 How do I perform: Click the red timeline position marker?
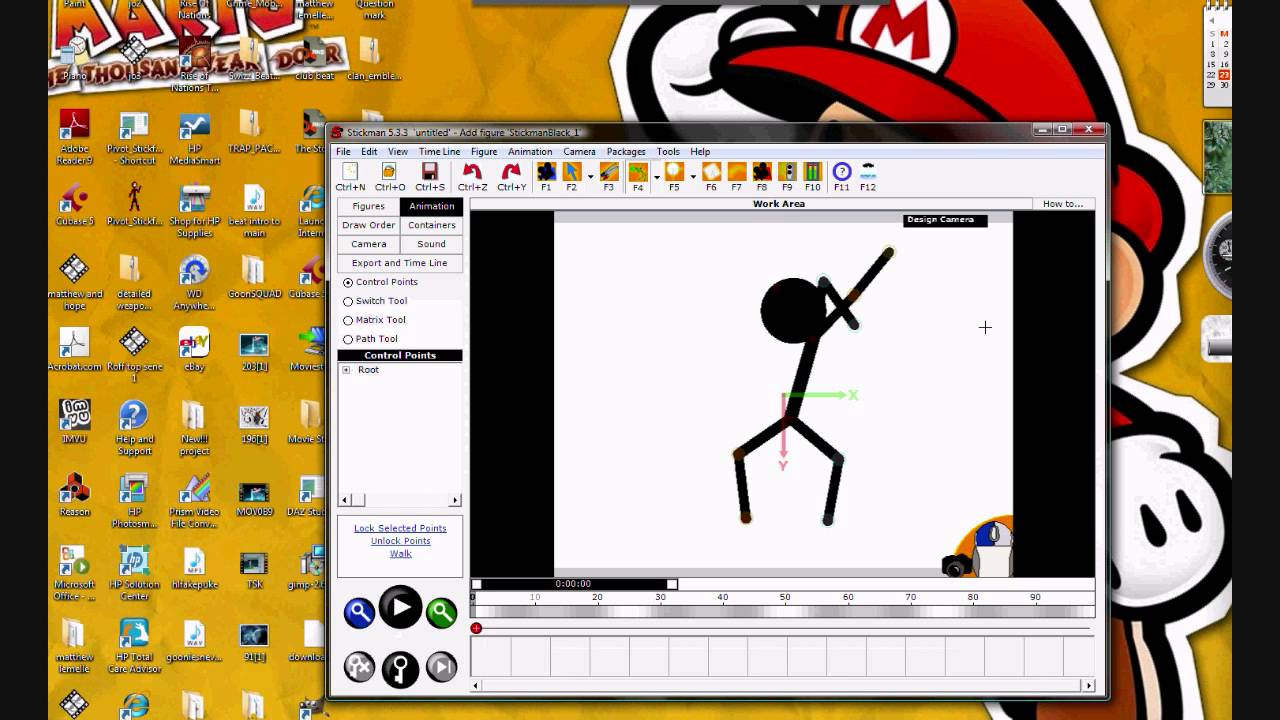click(476, 628)
